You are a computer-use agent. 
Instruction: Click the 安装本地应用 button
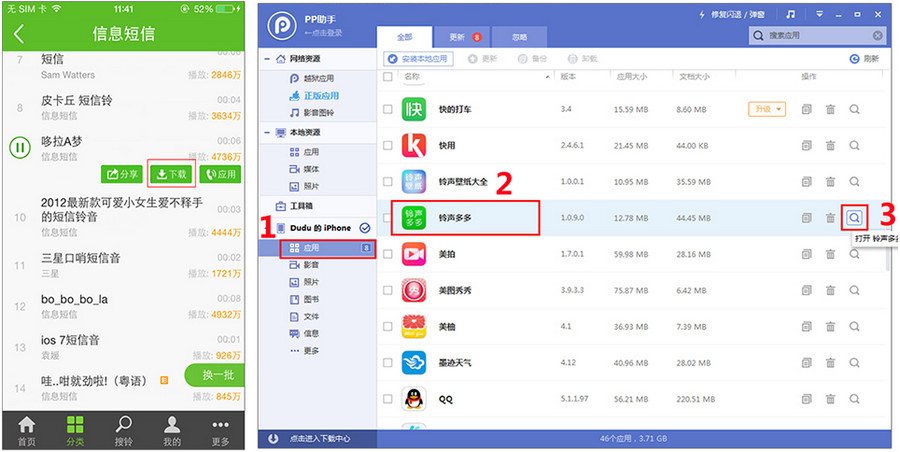(419, 59)
